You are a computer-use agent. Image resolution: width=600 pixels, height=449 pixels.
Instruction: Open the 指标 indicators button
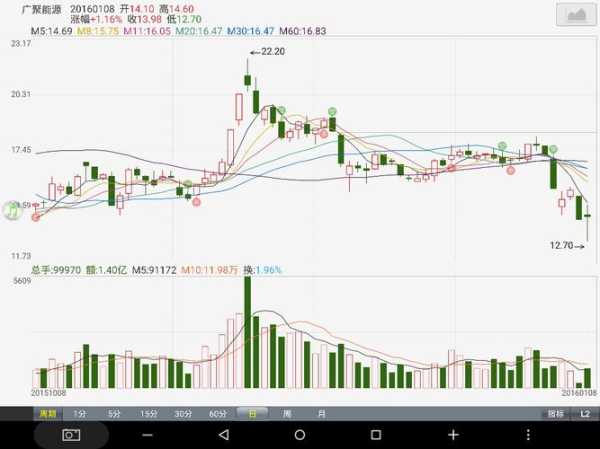click(x=555, y=414)
